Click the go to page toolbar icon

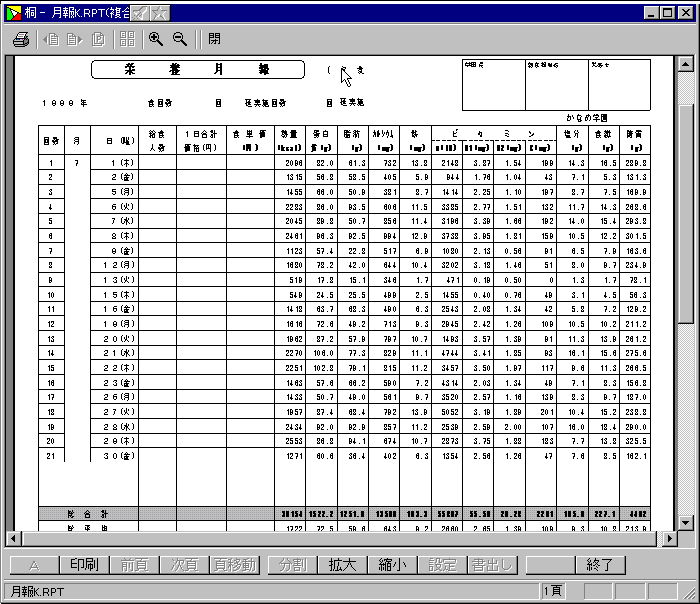pos(98,40)
